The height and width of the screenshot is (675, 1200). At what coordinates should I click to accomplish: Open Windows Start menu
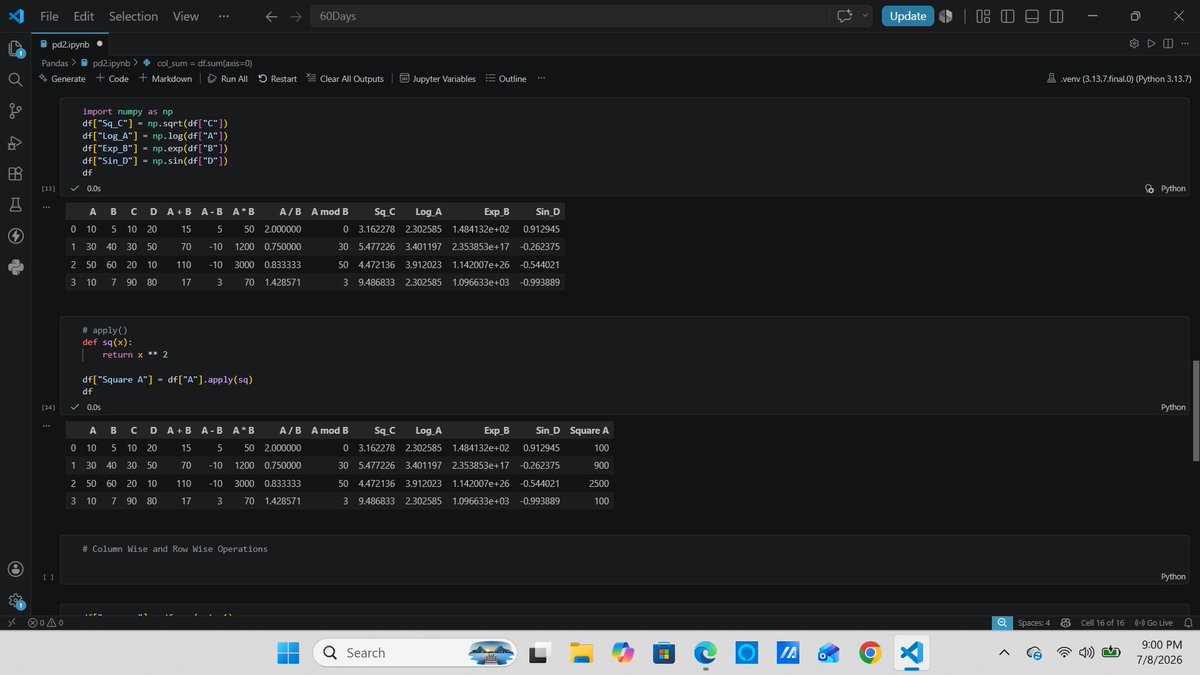click(x=287, y=652)
